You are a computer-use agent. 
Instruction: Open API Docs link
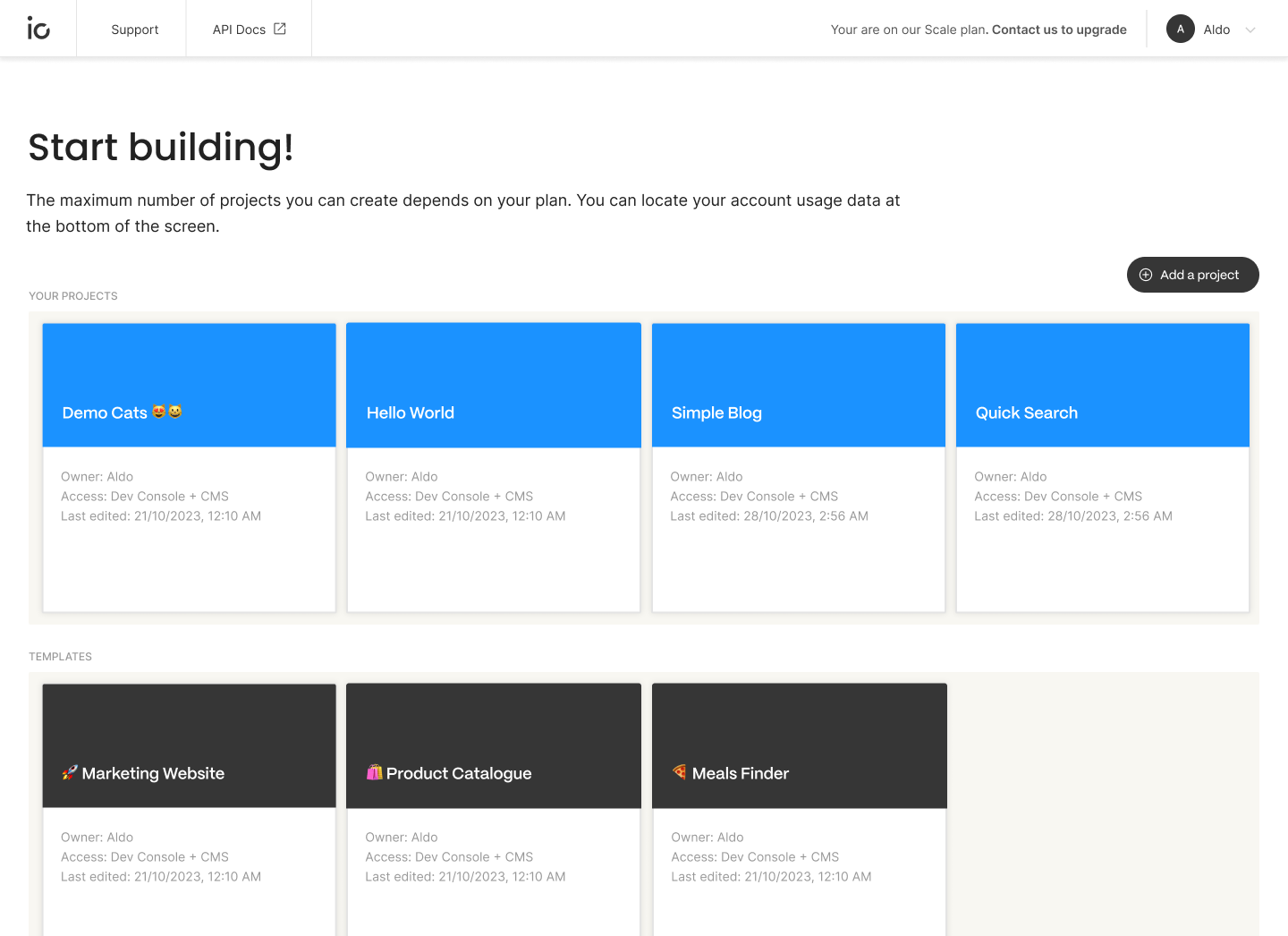point(249,30)
